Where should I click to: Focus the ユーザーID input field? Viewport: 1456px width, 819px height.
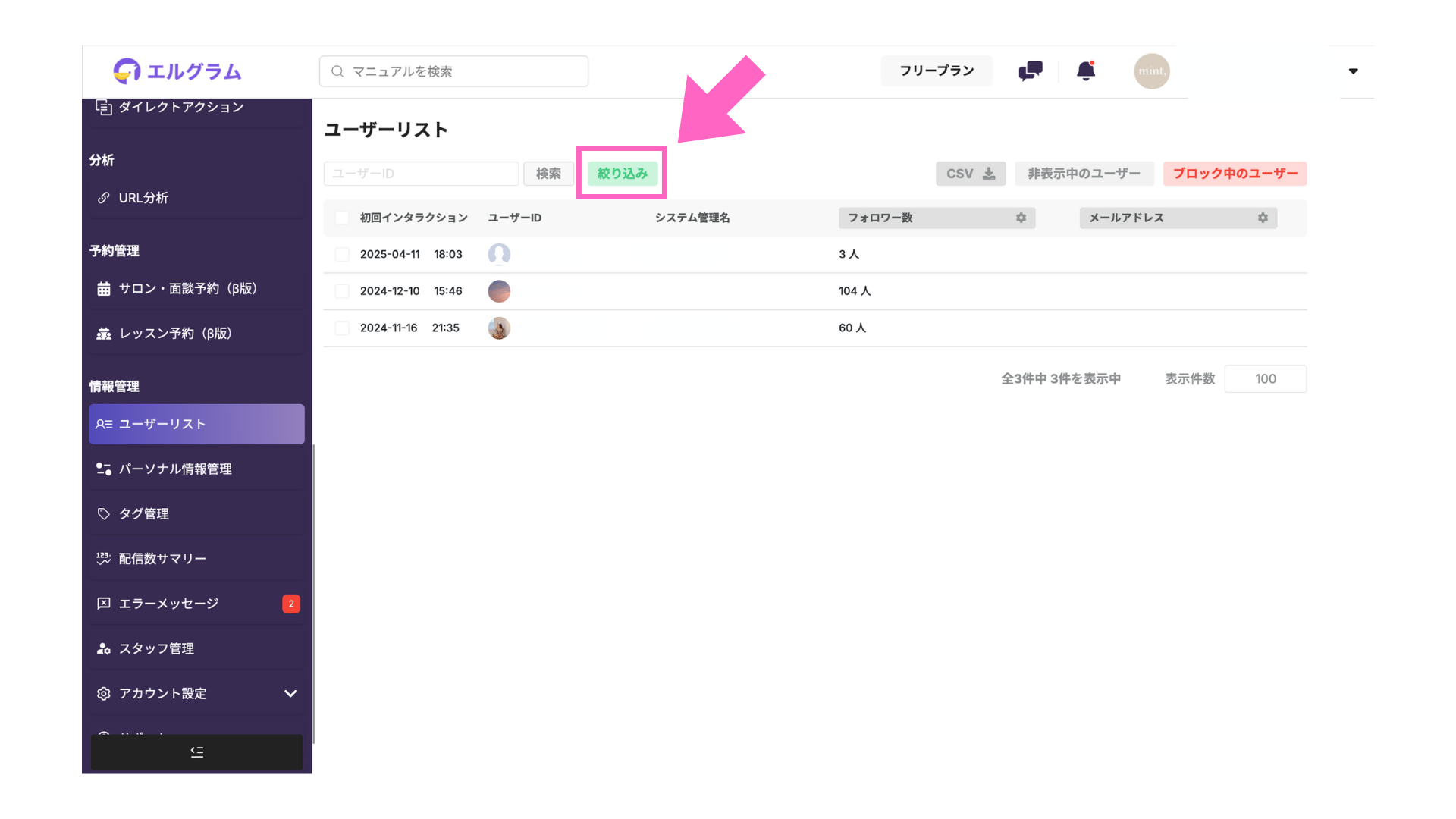[x=421, y=174]
